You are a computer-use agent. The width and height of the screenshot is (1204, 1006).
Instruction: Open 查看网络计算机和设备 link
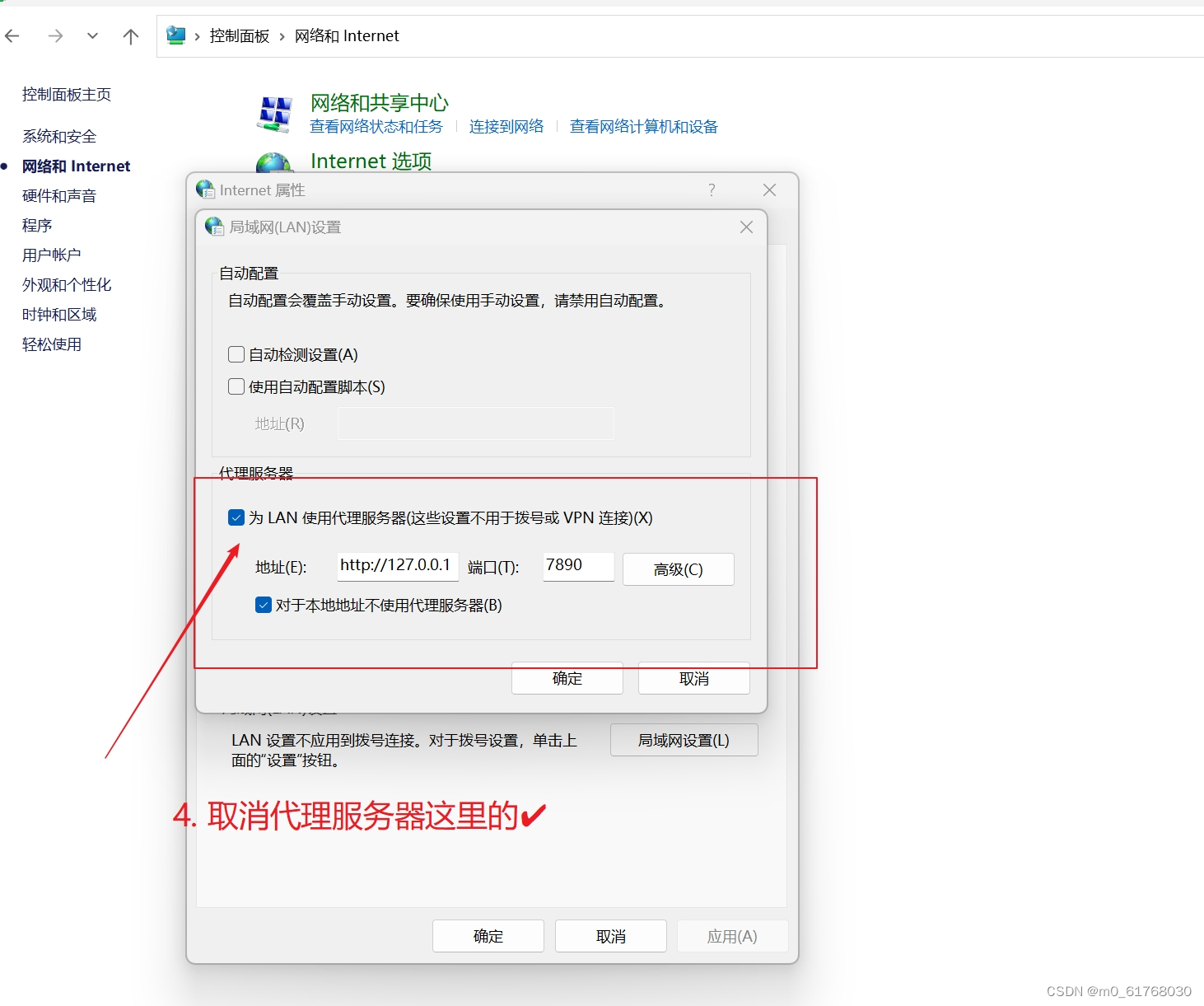(x=644, y=126)
